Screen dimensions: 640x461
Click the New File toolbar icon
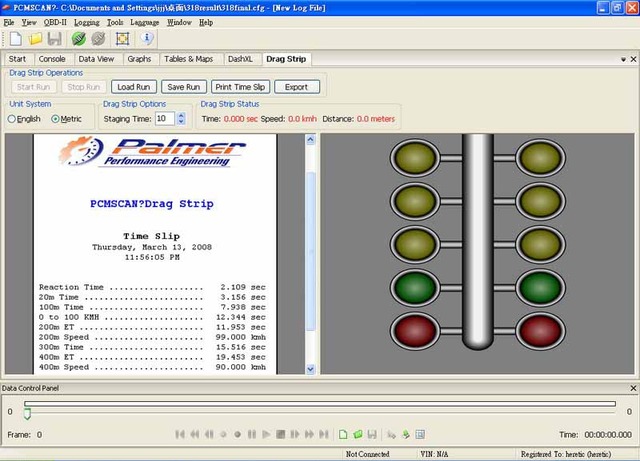click(15, 39)
